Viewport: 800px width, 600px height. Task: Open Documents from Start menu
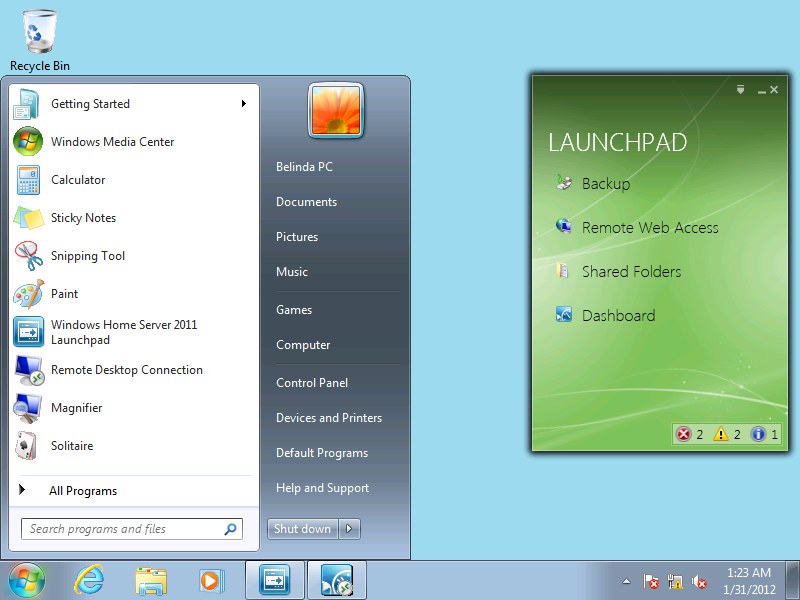tap(306, 202)
